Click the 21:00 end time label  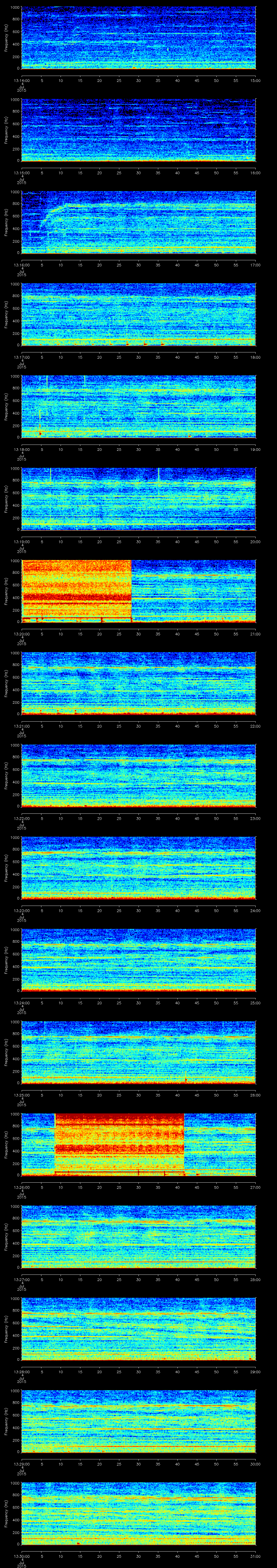tap(256, 634)
